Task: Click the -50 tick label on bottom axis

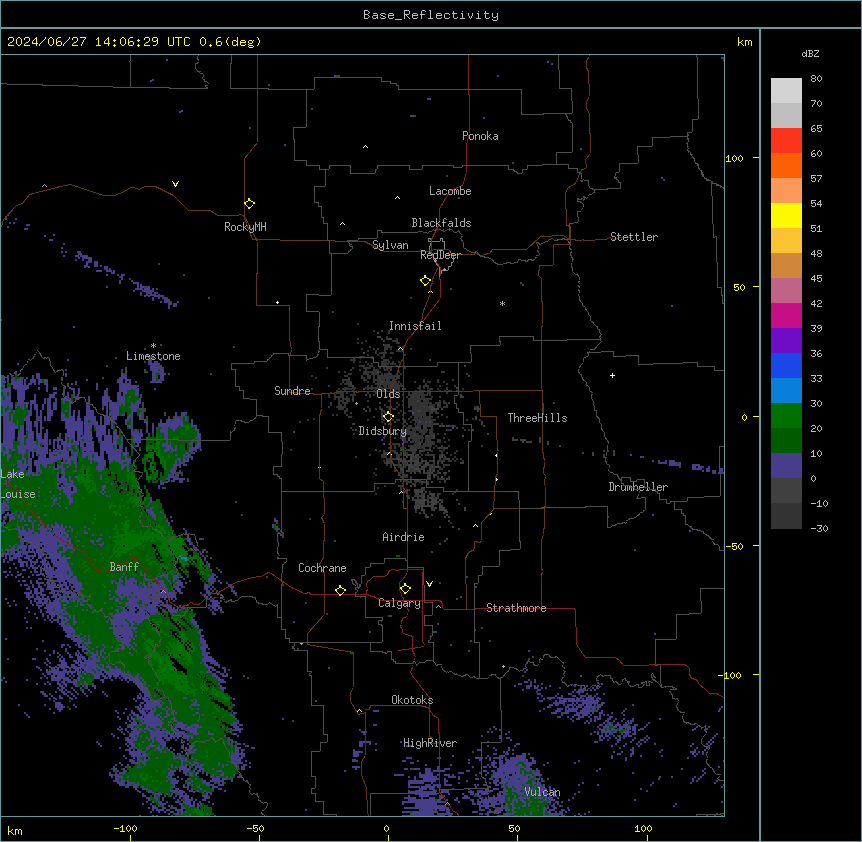Action: tap(255, 828)
